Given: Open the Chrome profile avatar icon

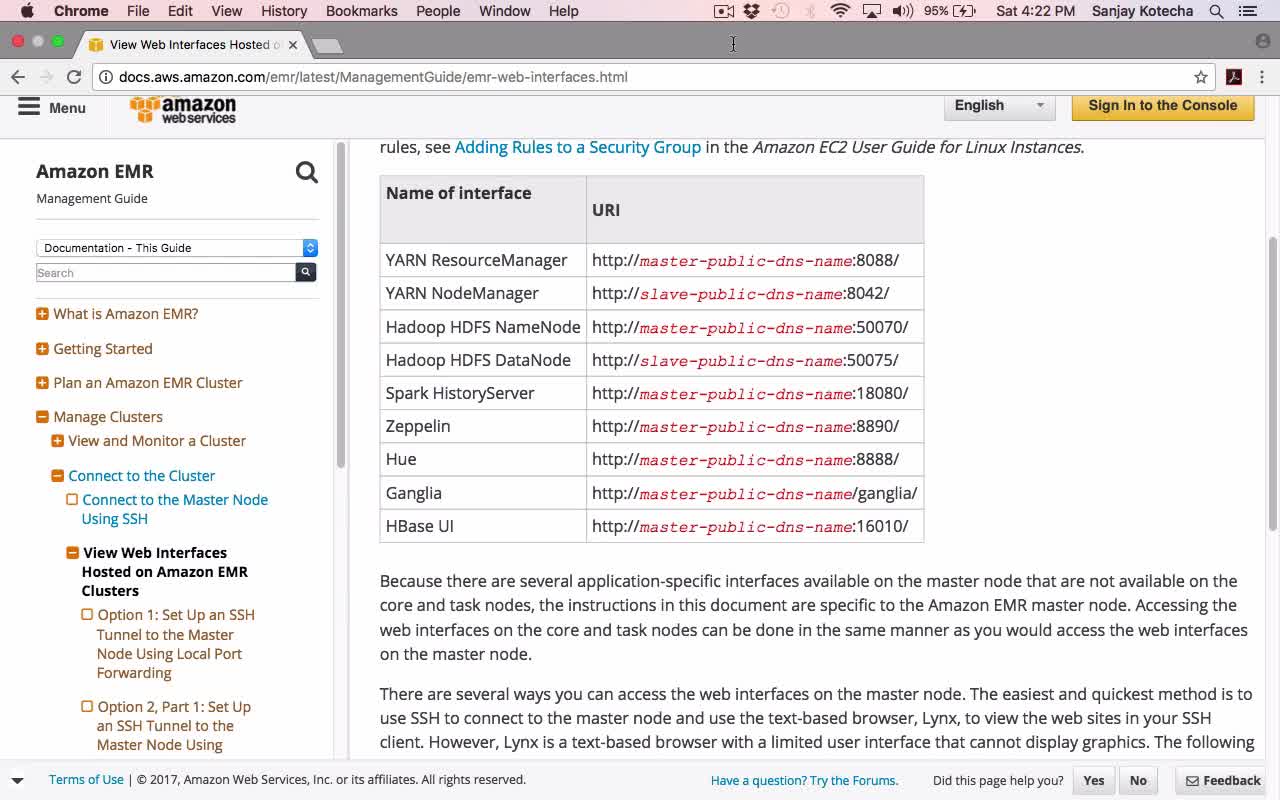Looking at the screenshot, I should 1263,42.
